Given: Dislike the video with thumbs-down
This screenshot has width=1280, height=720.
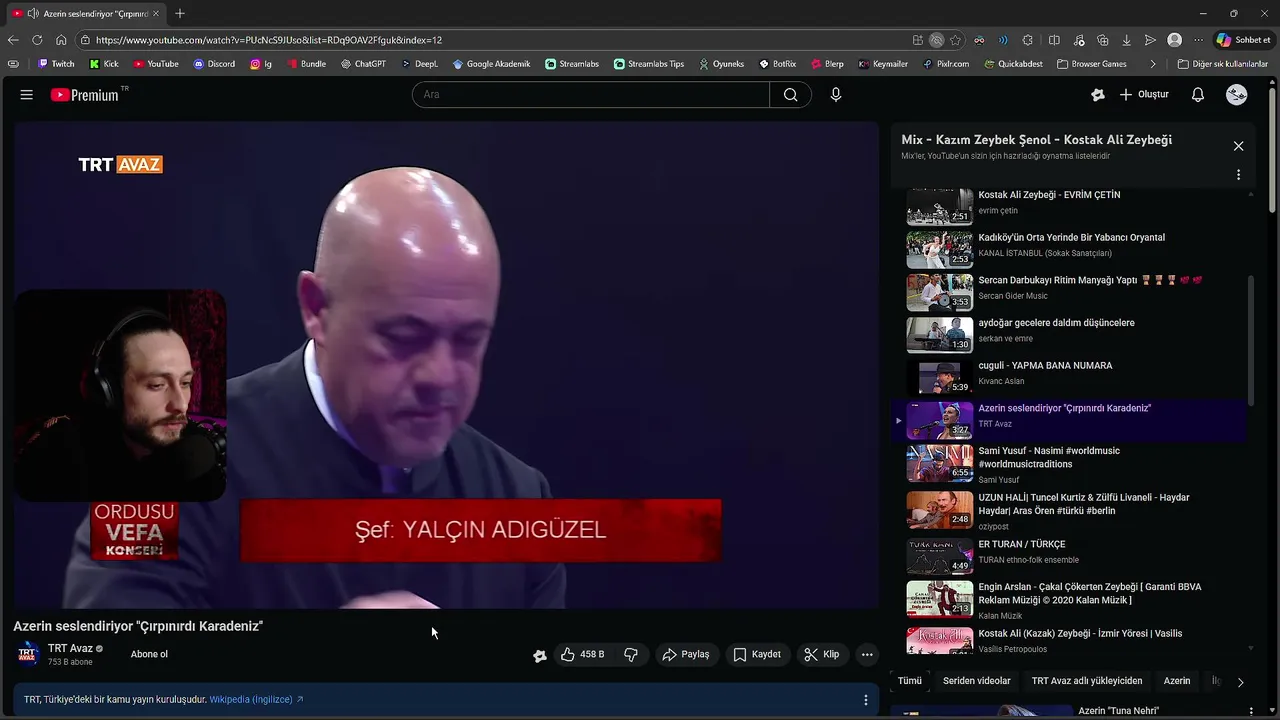Looking at the screenshot, I should 631,655.
